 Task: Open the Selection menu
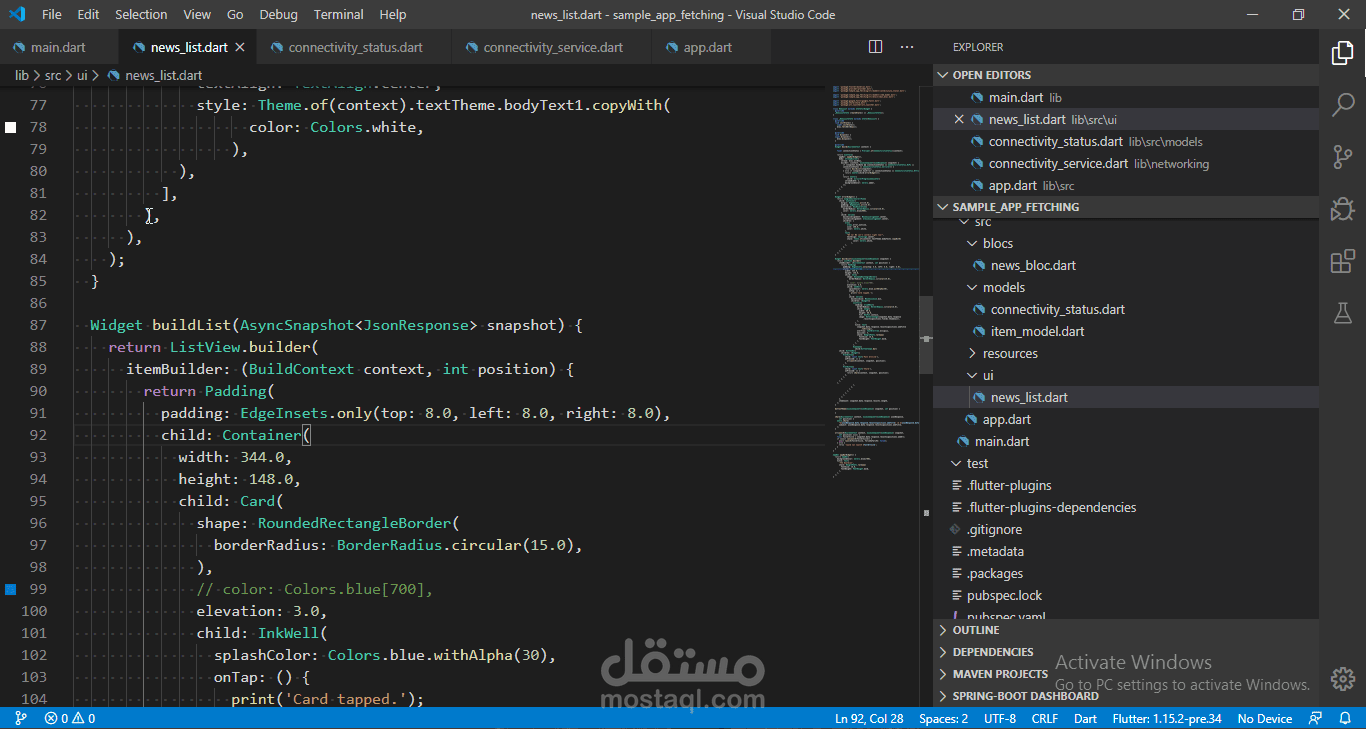click(141, 14)
